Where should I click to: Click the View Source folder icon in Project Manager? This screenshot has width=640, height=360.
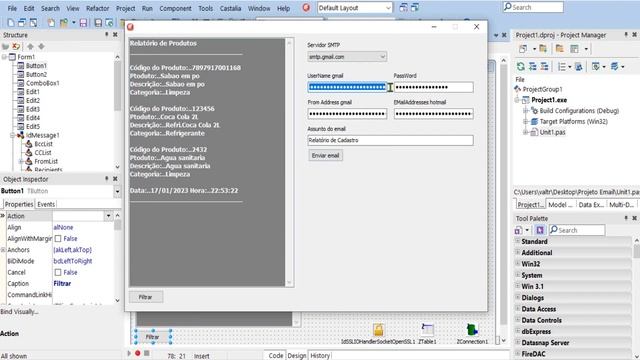click(x=560, y=49)
